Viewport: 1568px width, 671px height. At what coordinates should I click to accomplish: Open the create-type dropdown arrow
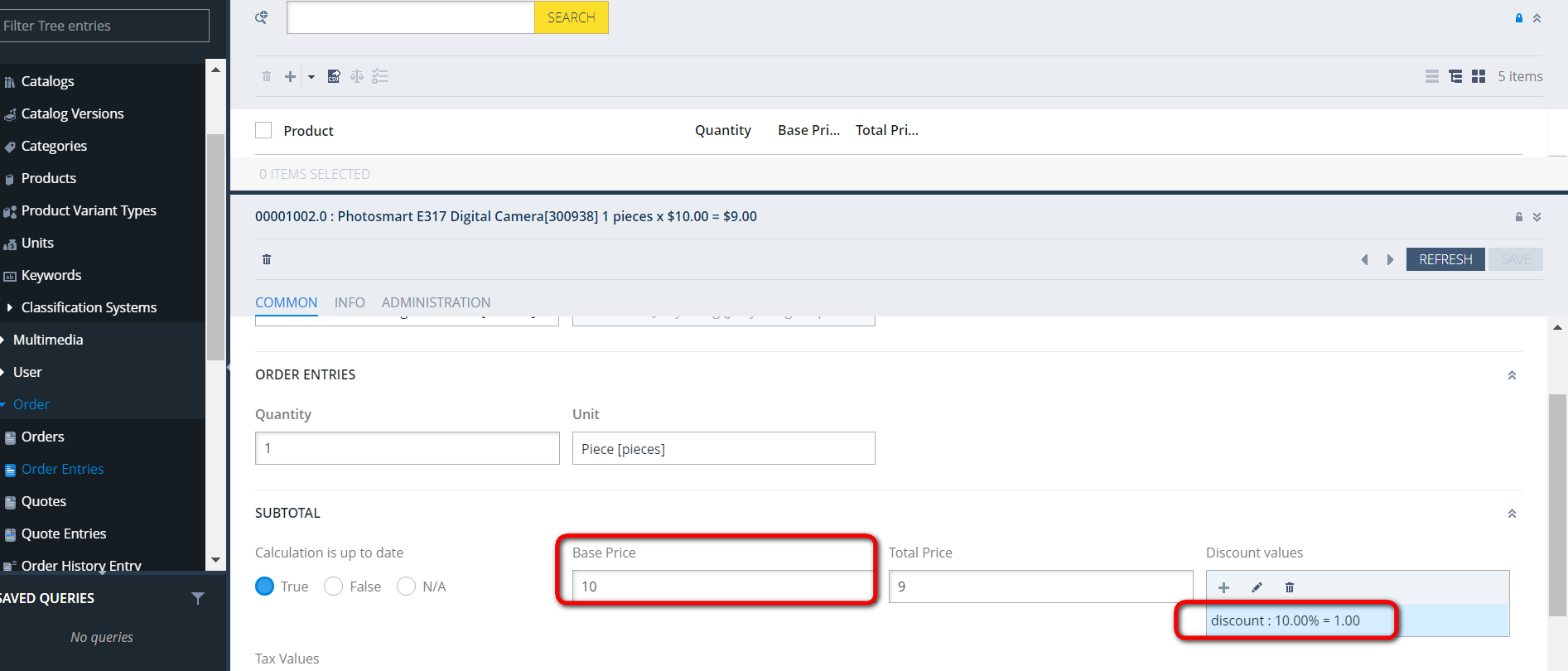tap(311, 76)
